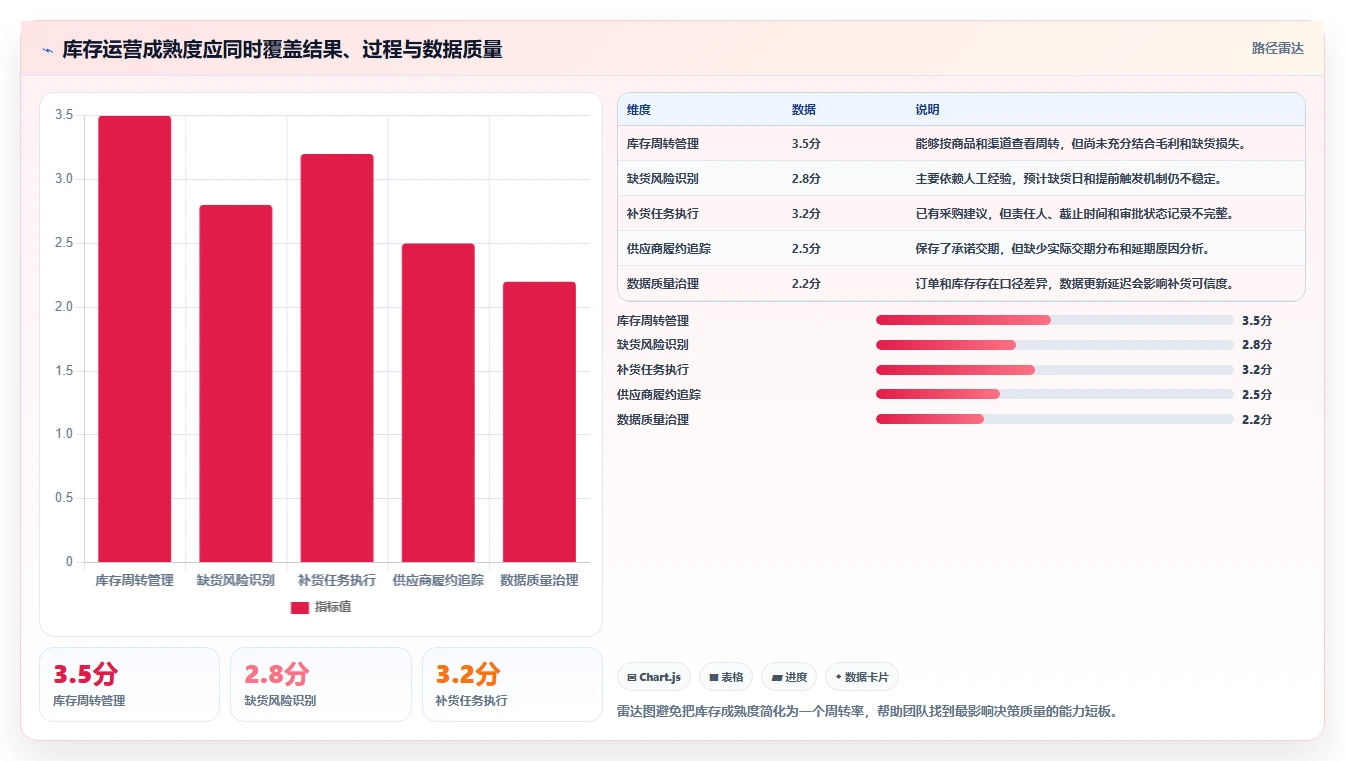Click the 供应商履约追踪 progress bar track
Screen dimensions: 1345x761
coord(1054,395)
